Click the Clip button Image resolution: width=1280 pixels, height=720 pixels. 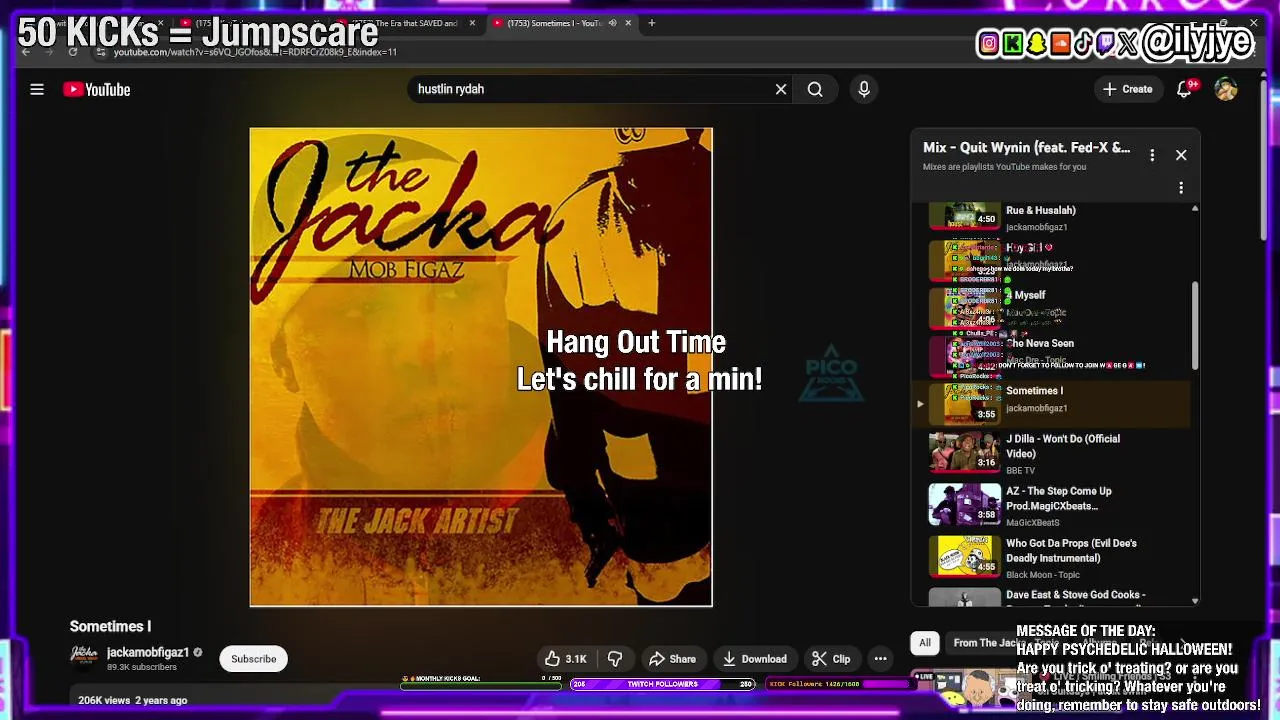click(831, 659)
